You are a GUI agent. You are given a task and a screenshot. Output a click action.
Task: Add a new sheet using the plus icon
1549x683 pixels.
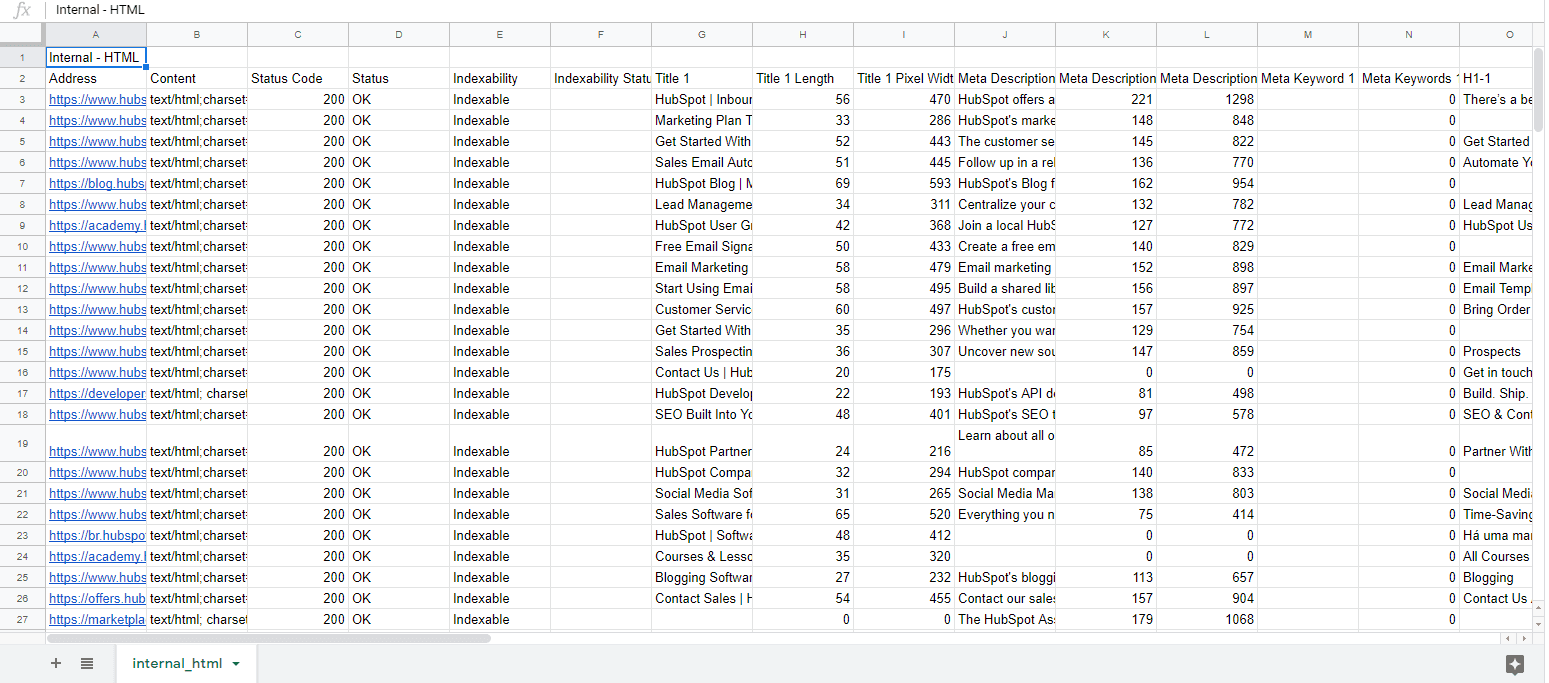point(56,663)
